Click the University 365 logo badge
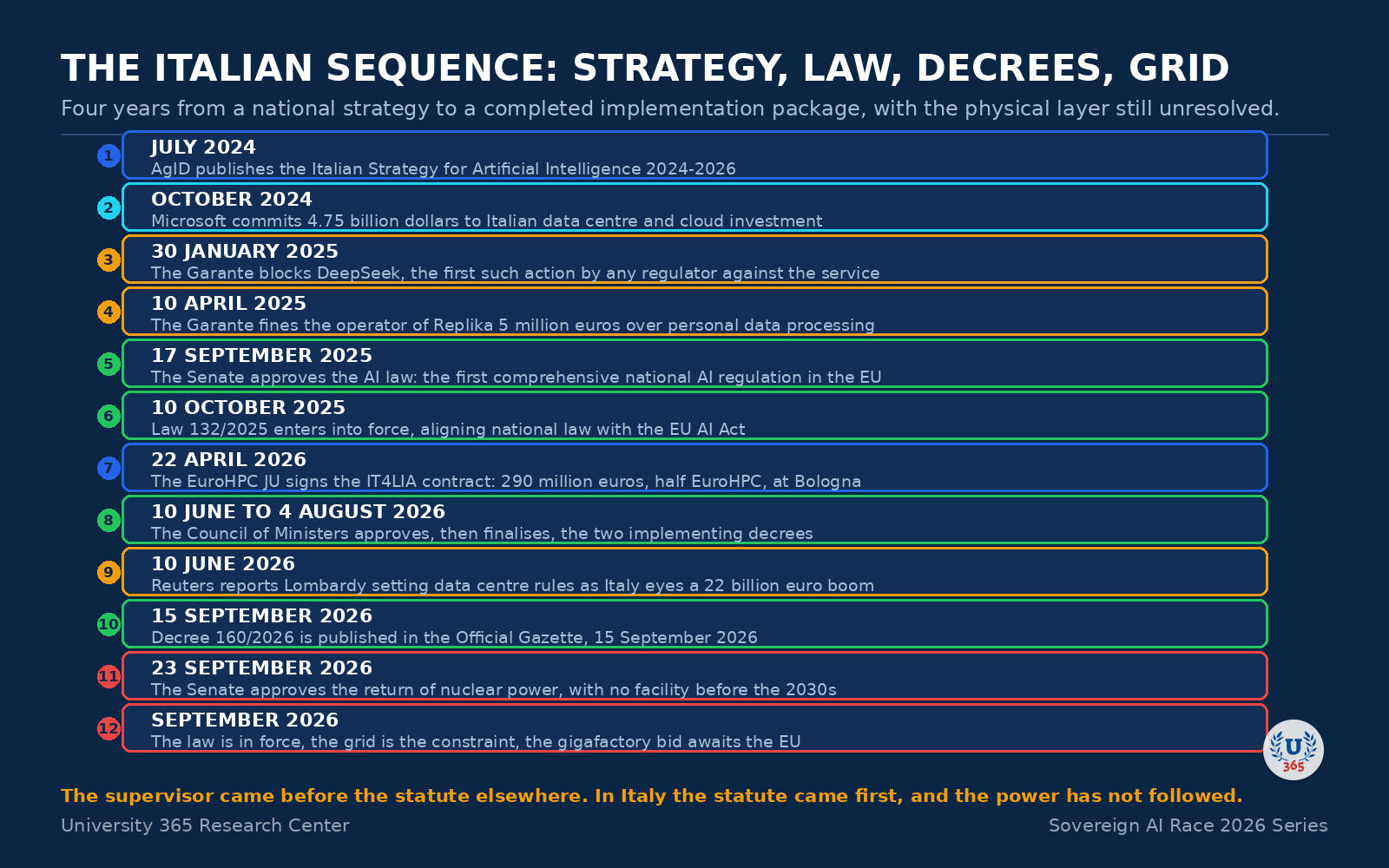This screenshot has height=868, width=1389. (x=1294, y=750)
